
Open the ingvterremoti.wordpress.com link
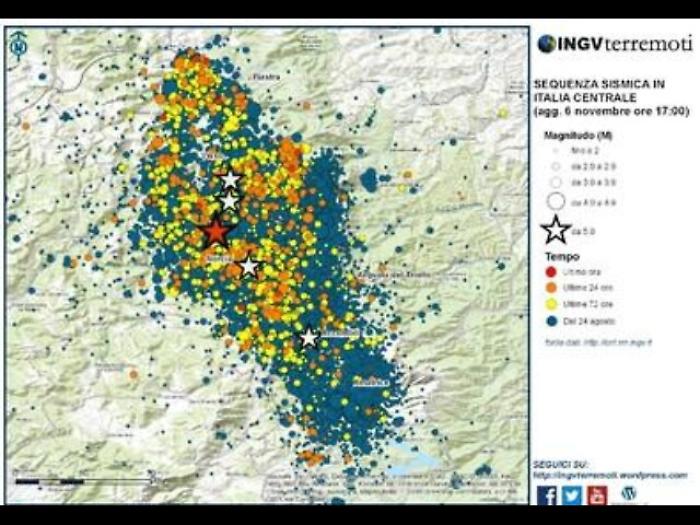tap(610, 476)
